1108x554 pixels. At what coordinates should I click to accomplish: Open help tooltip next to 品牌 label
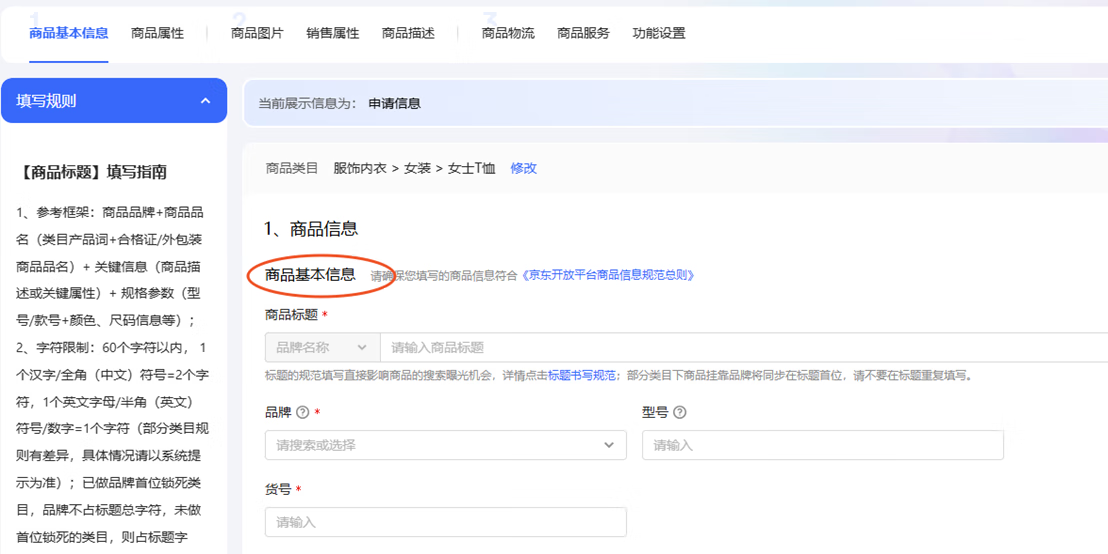pos(303,413)
